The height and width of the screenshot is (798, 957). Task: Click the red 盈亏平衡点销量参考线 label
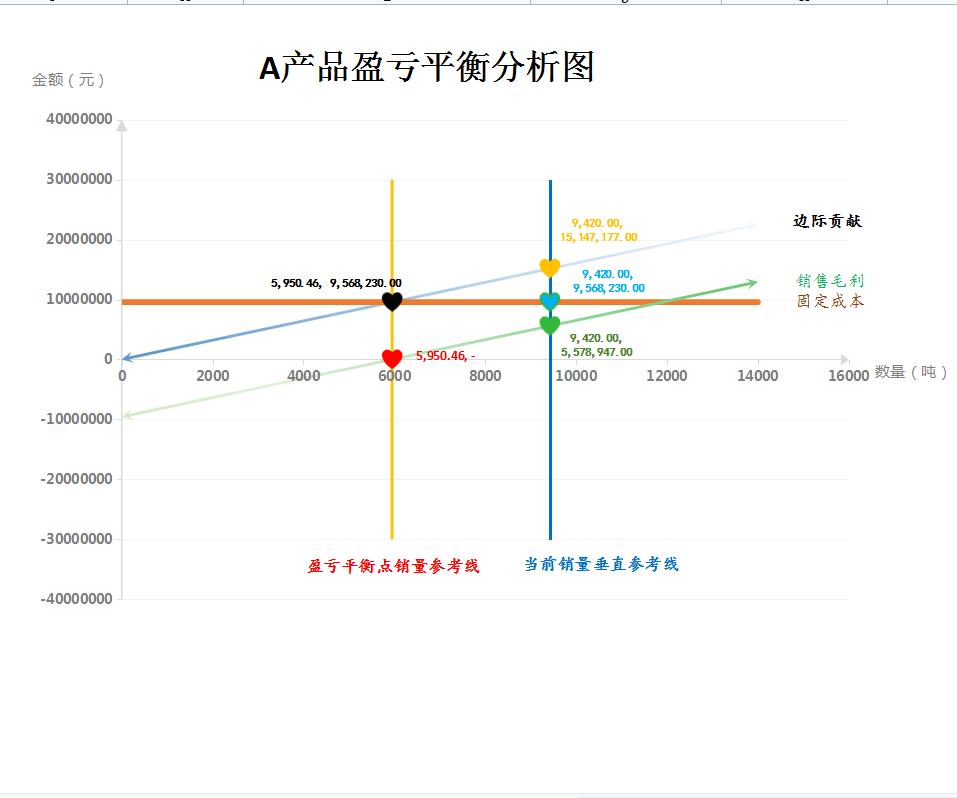click(x=392, y=563)
